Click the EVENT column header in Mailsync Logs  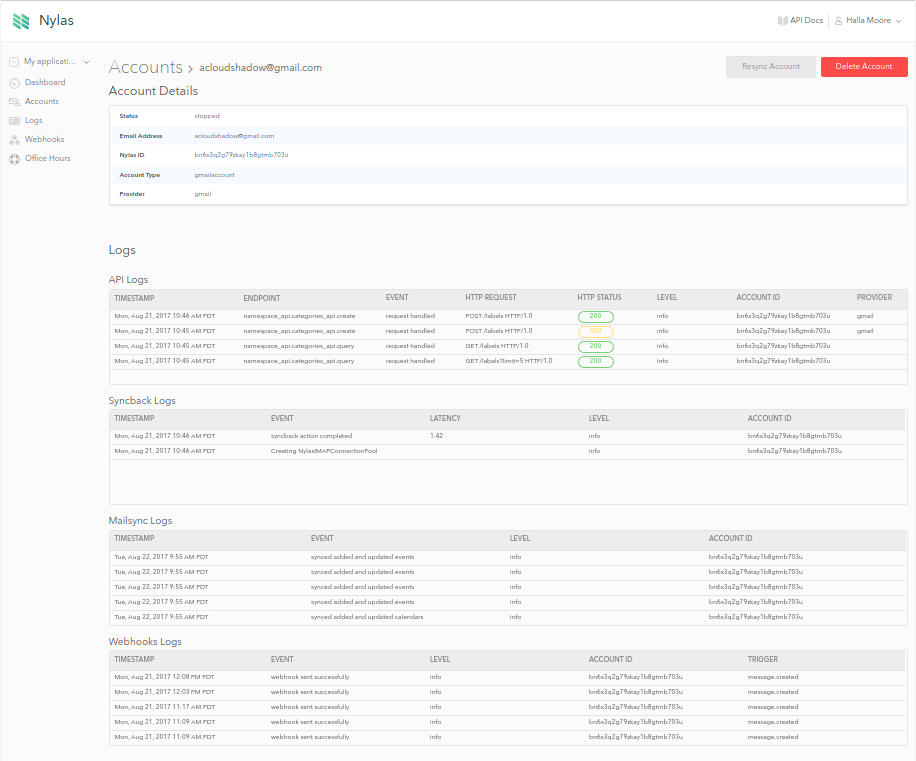(322, 538)
